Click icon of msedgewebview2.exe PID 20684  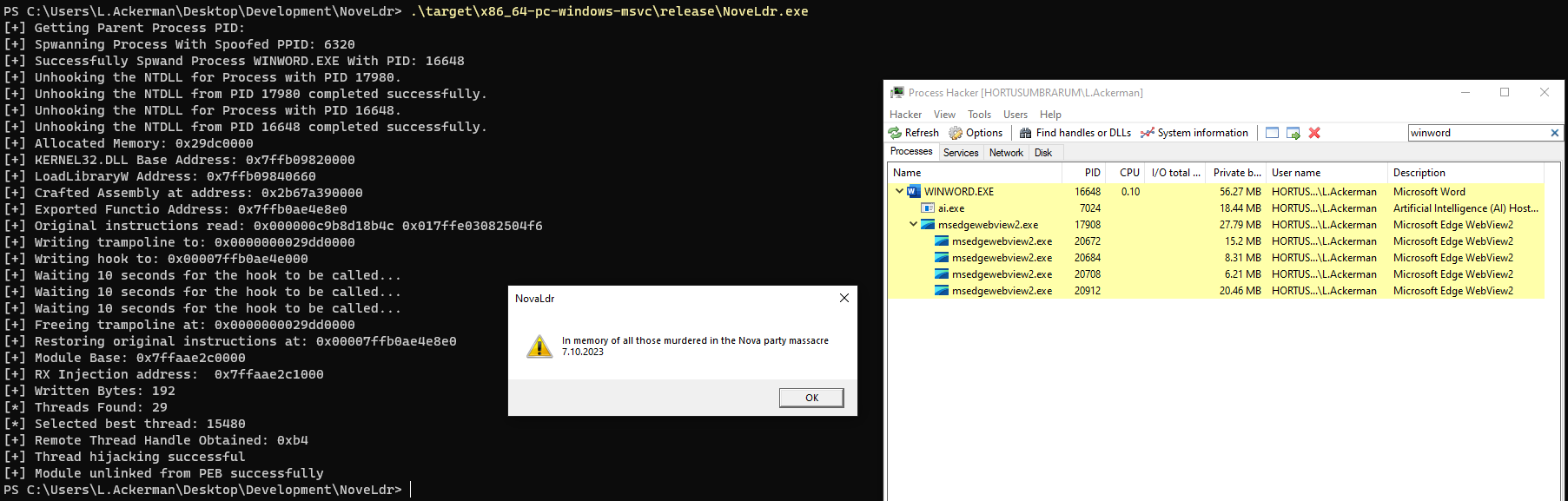point(941,258)
